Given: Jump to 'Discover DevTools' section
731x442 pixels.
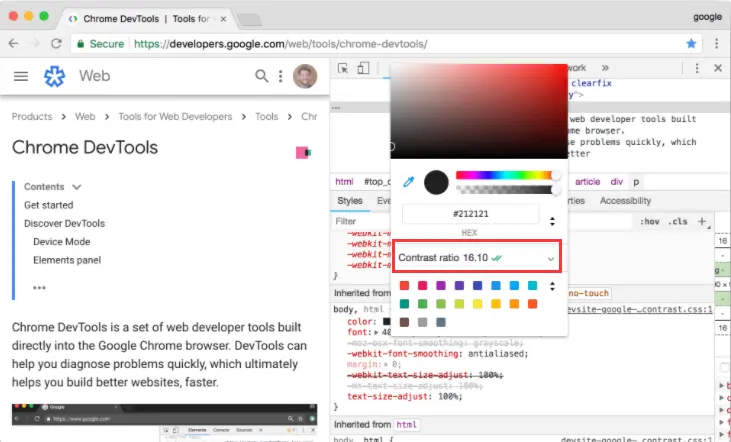Looking at the screenshot, I should coord(65,224).
